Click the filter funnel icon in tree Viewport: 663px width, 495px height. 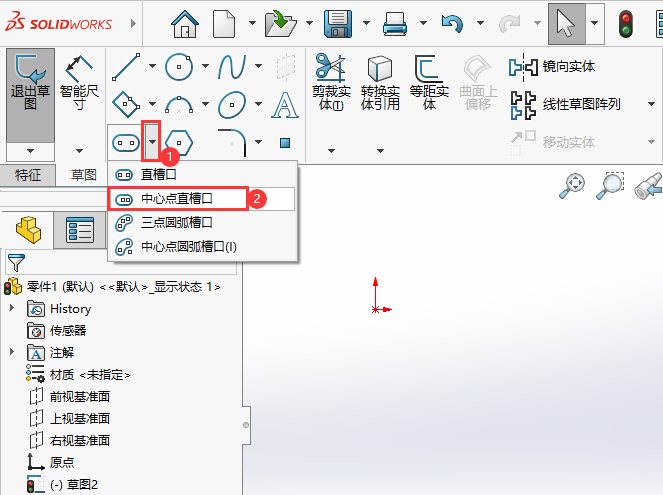coord(16,263)
